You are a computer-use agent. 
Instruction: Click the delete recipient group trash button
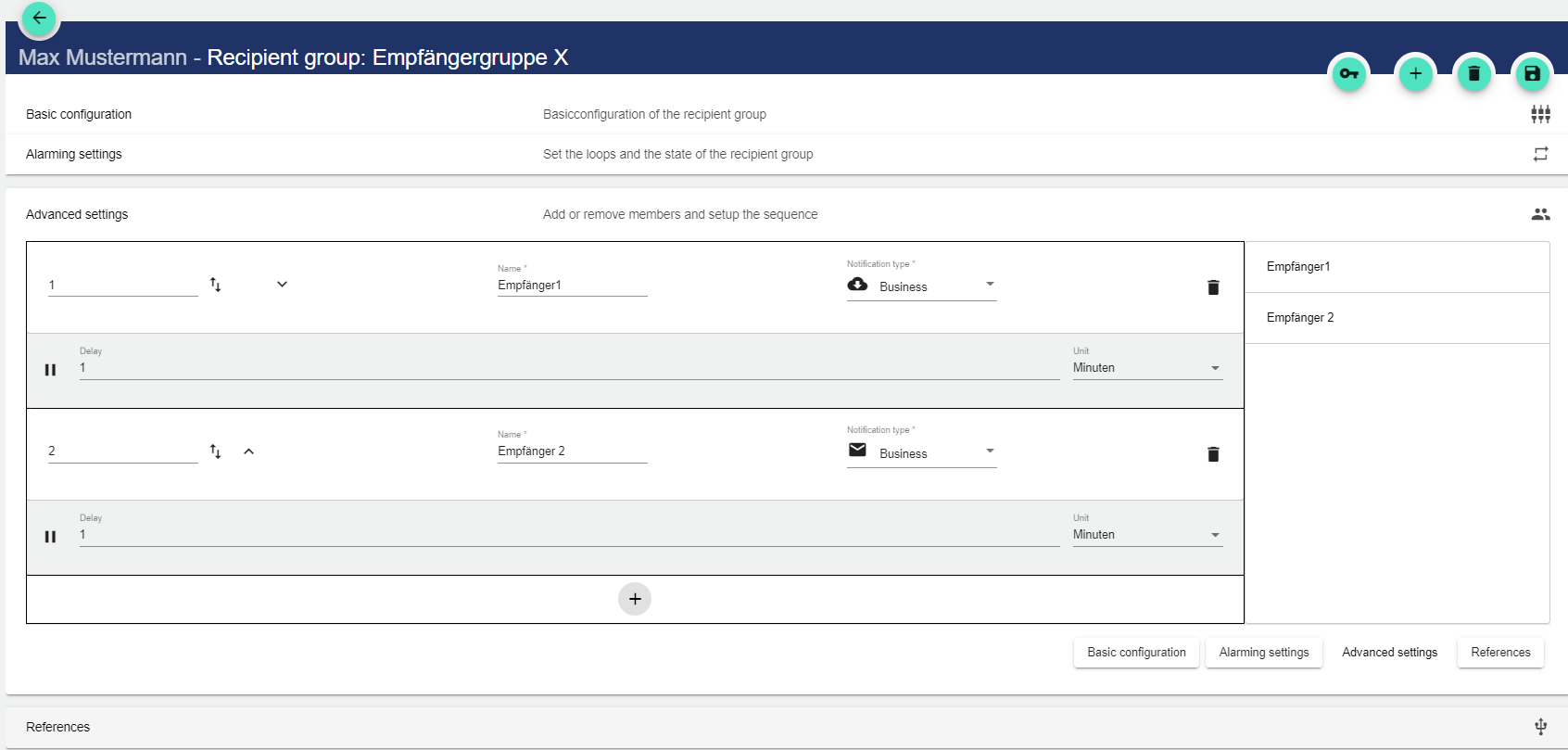[1473, 74]
